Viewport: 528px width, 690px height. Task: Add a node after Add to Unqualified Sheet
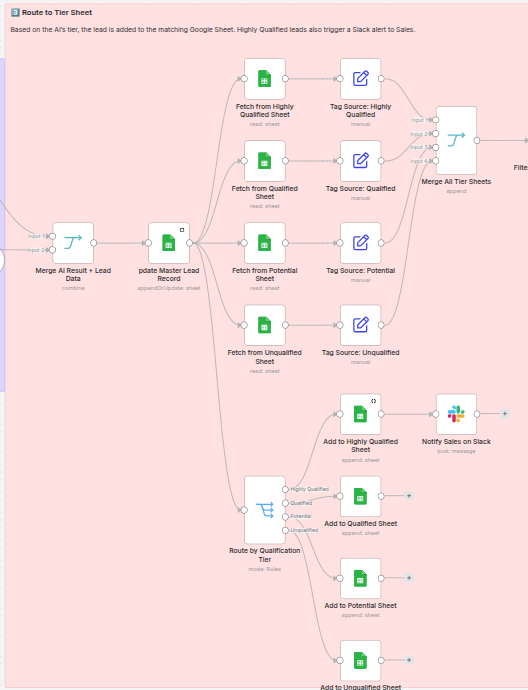pyautogui.click(x=409, y=660)
